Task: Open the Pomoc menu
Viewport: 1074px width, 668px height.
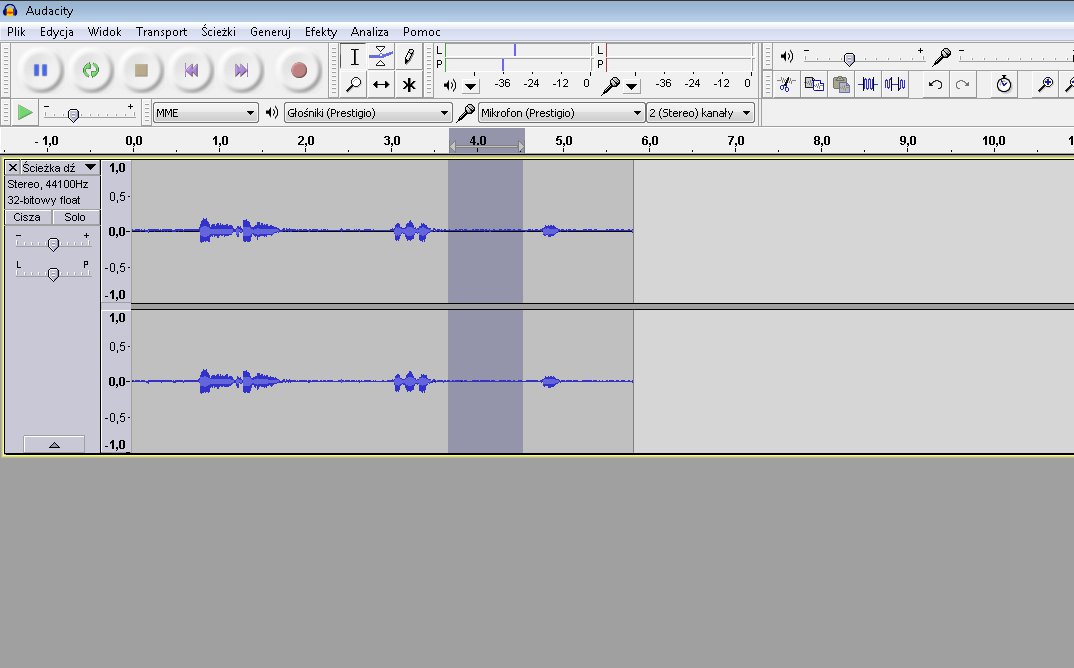Action: click(x=421, y=32)
